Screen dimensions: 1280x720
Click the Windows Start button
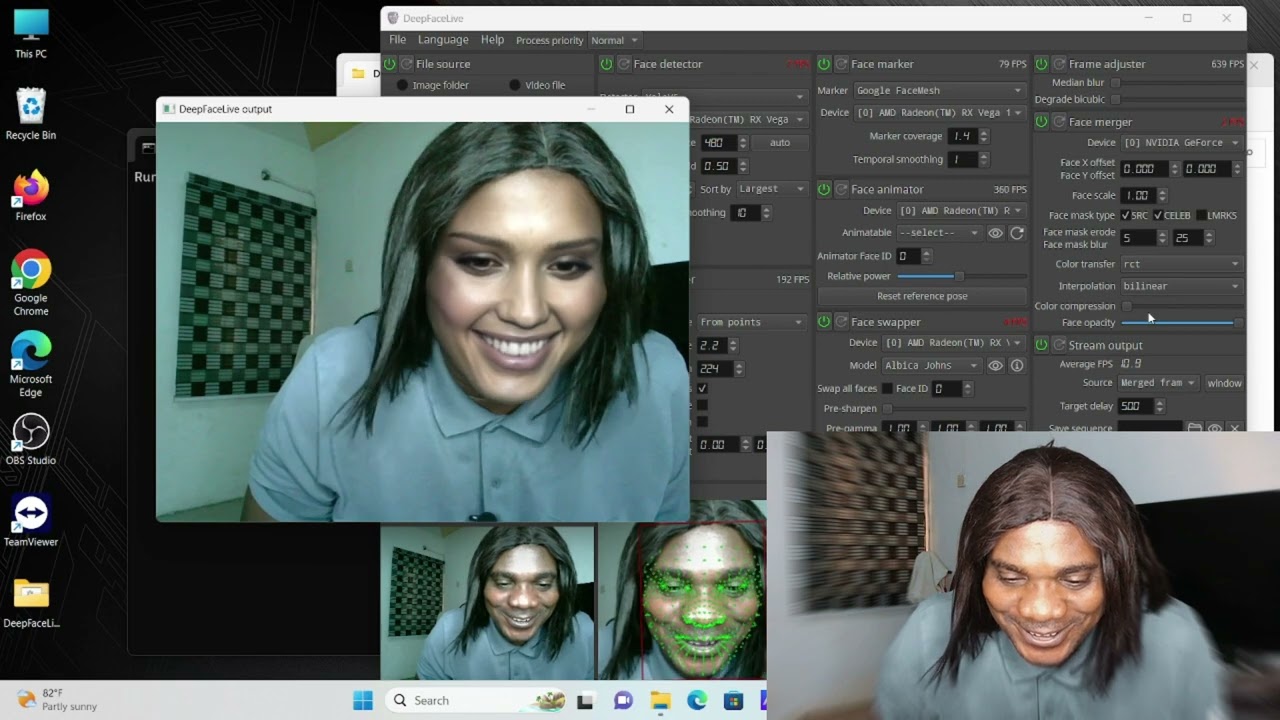363,700
